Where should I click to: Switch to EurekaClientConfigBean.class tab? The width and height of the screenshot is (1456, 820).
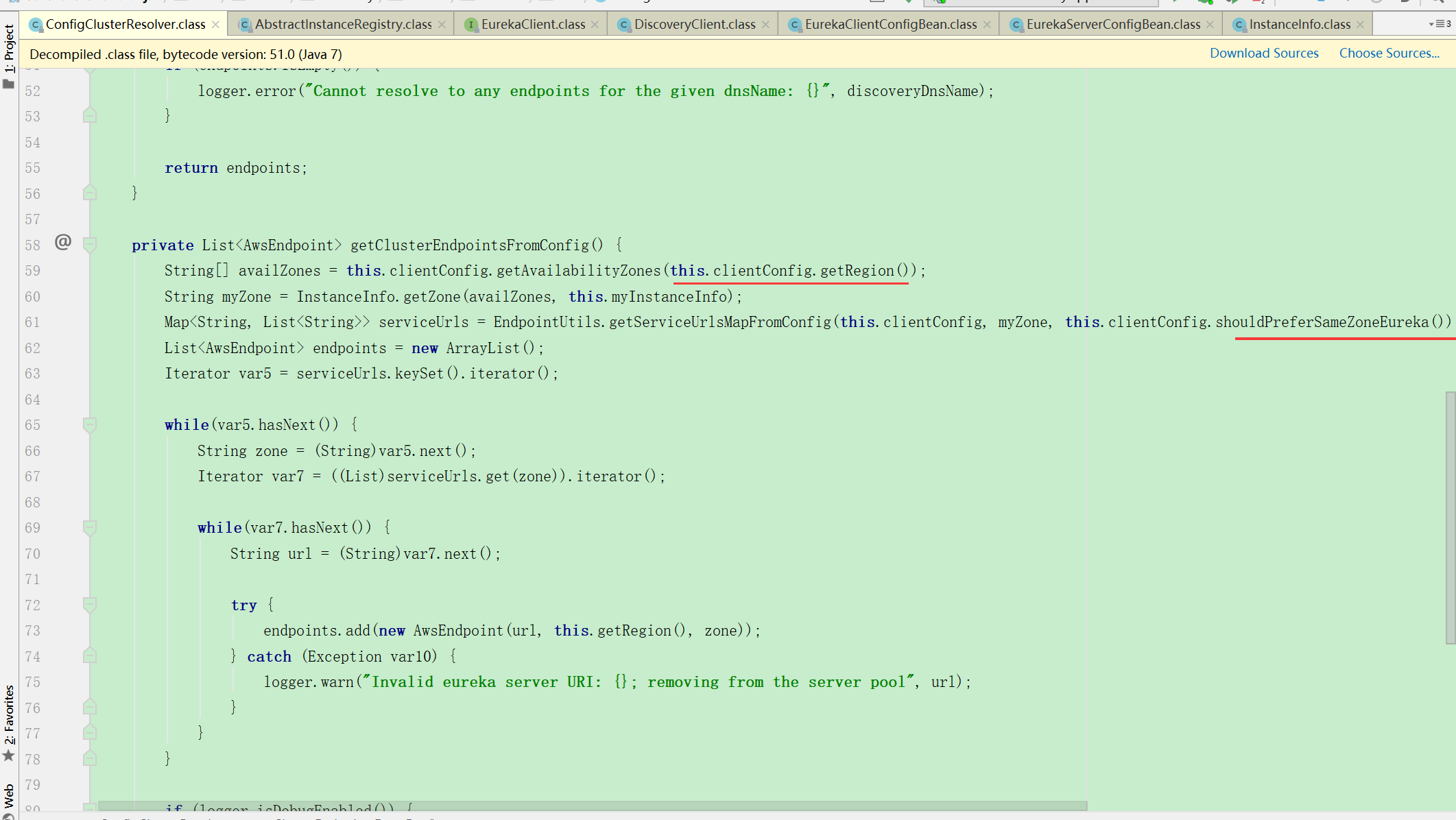pyautogui.click(x=890, y=25)
